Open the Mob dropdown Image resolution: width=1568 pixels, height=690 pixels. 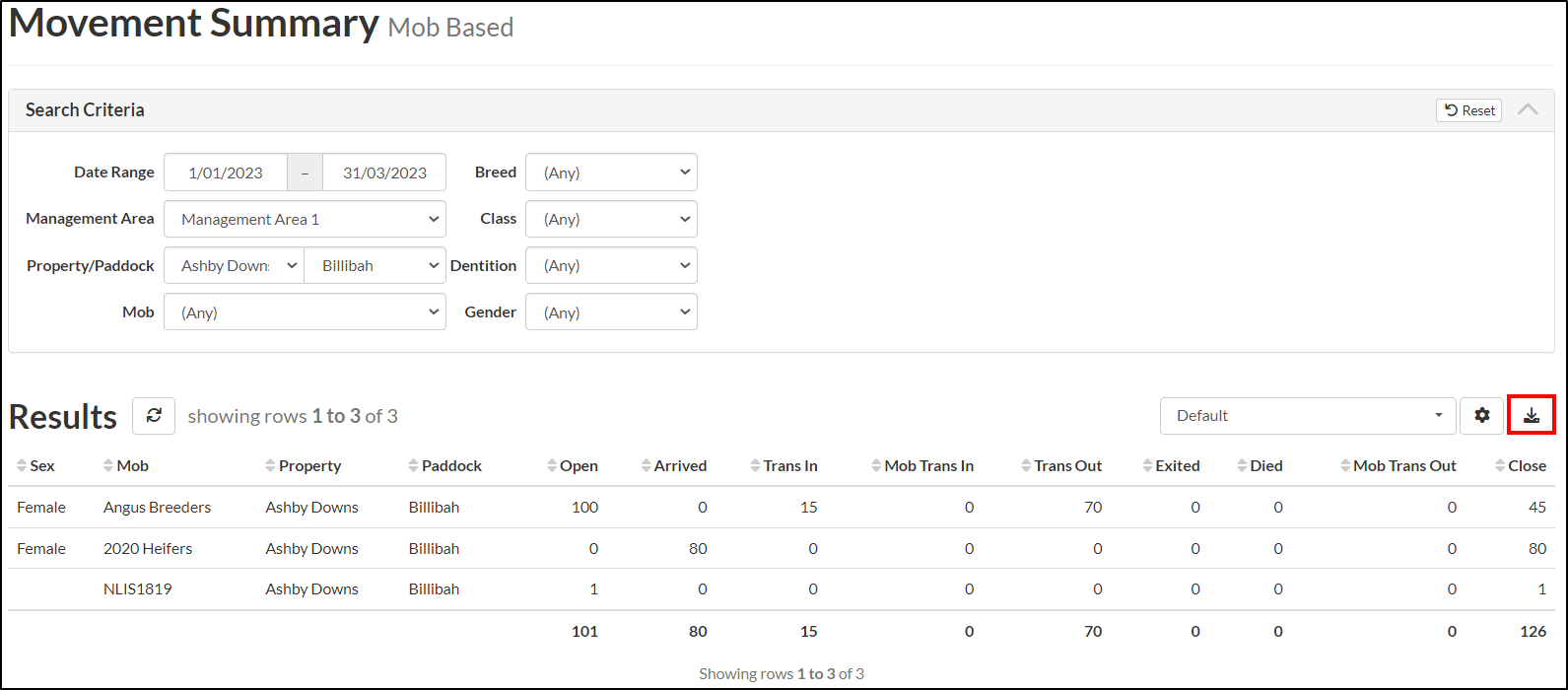click(x=305, y=312)
